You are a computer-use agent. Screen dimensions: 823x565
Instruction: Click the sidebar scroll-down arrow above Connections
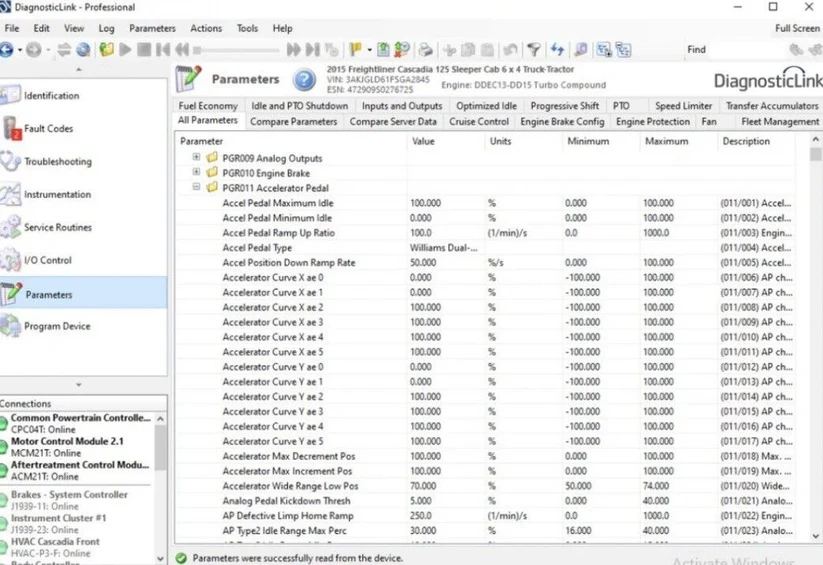(x=79, y=385)
